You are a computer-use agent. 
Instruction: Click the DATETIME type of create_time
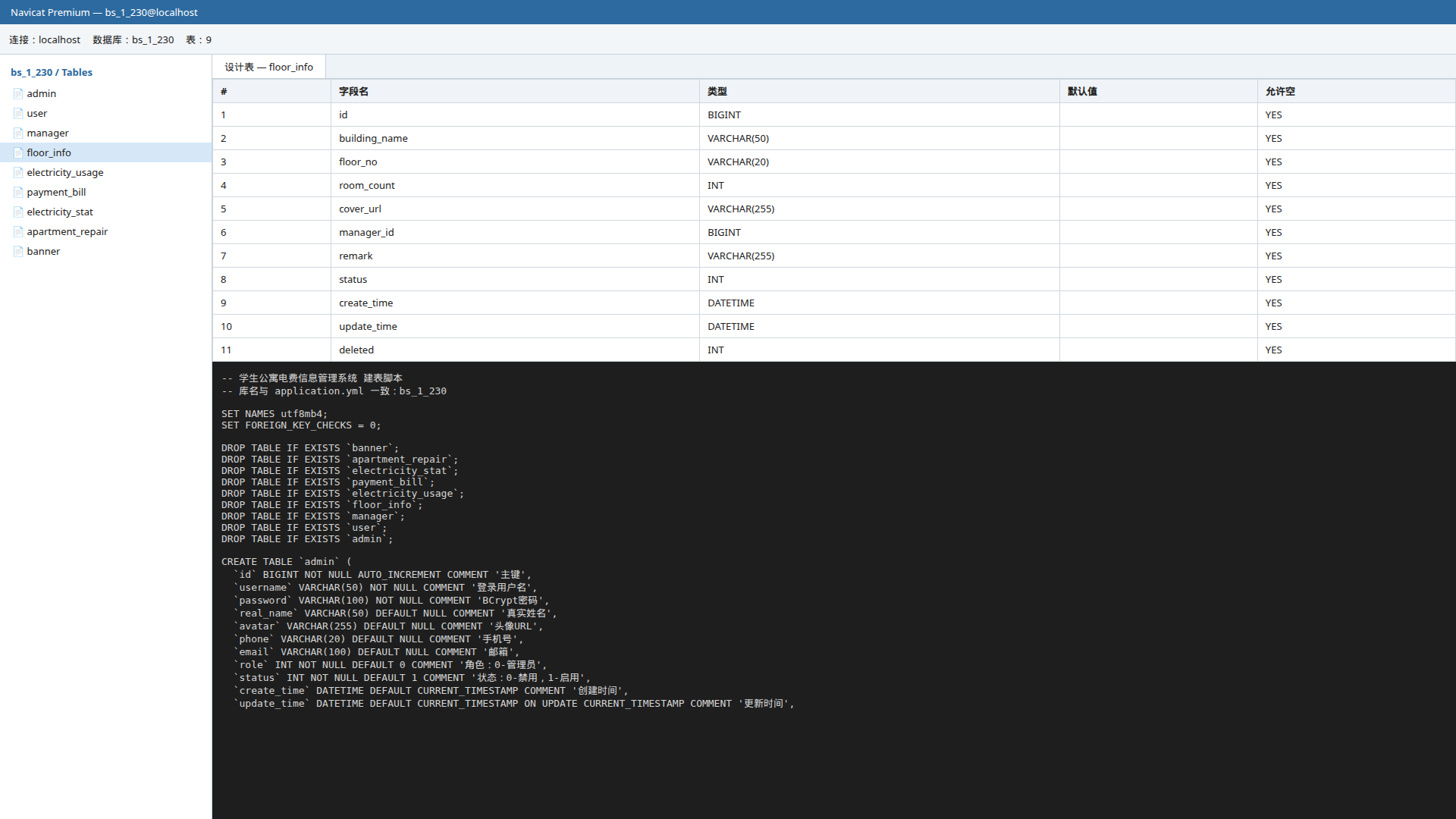(879, 303)
